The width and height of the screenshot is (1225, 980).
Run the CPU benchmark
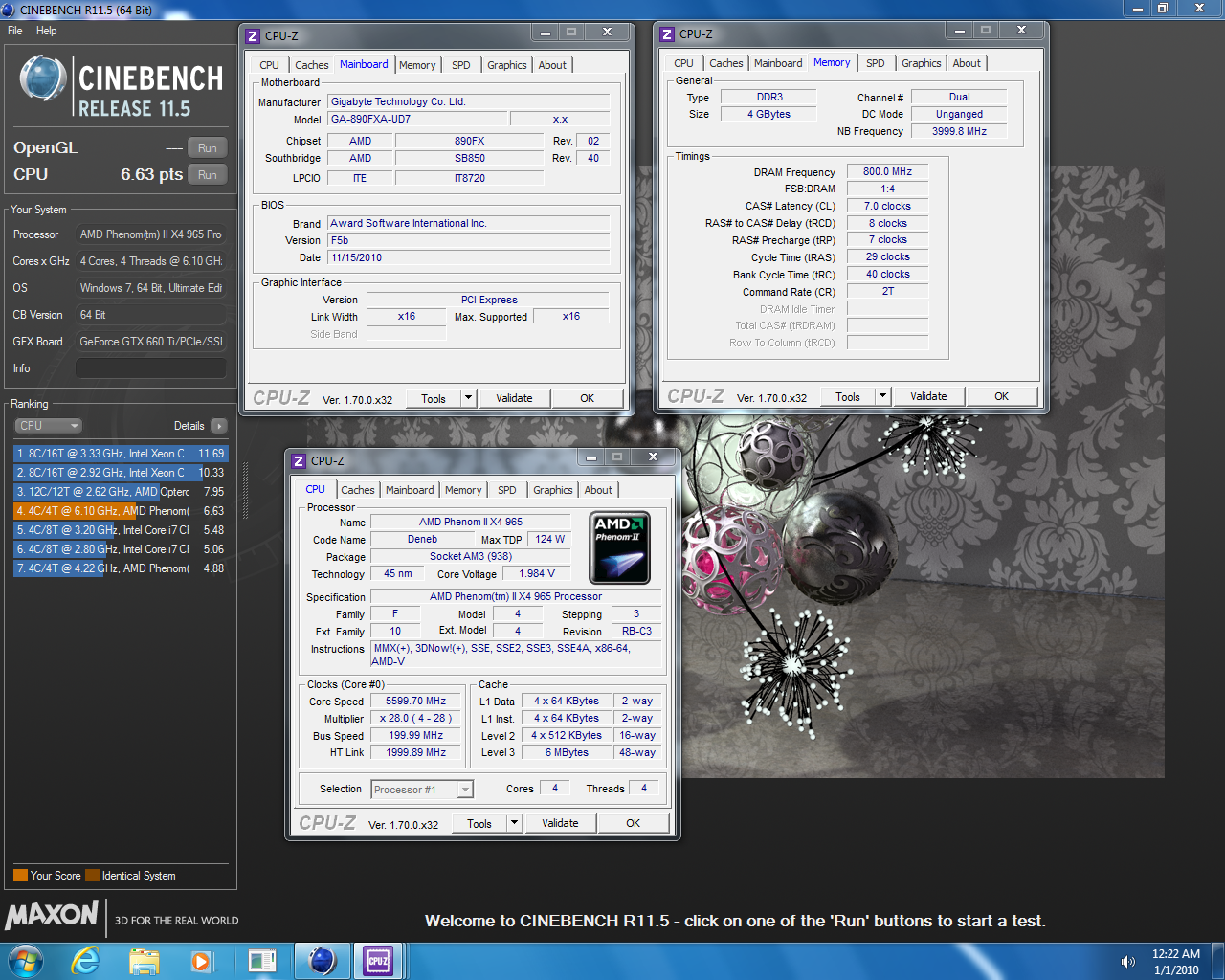[208, 175]
